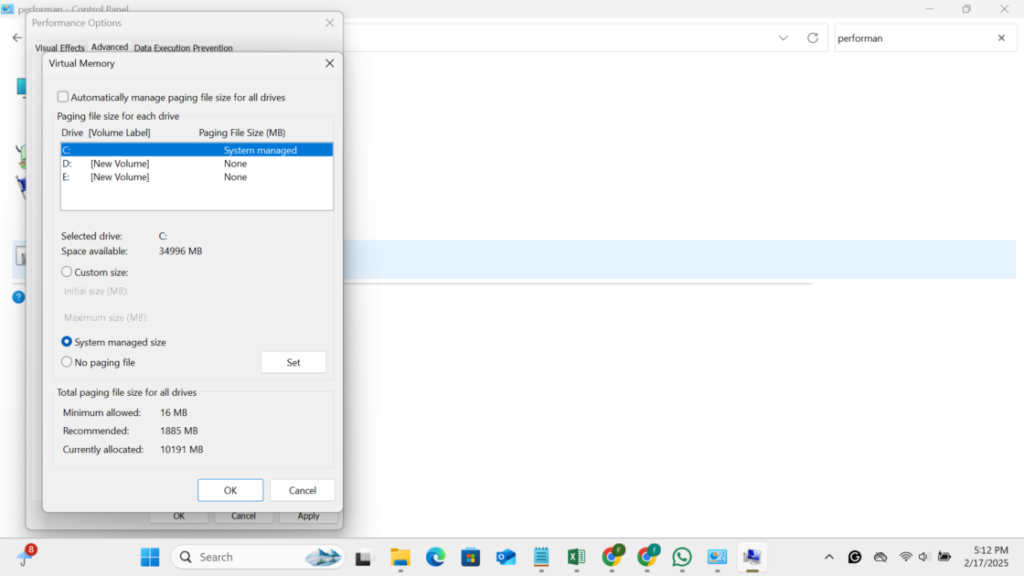Select the Custom size radio button
Viewport: 1024px width, 576px height.
coord(66,271)
